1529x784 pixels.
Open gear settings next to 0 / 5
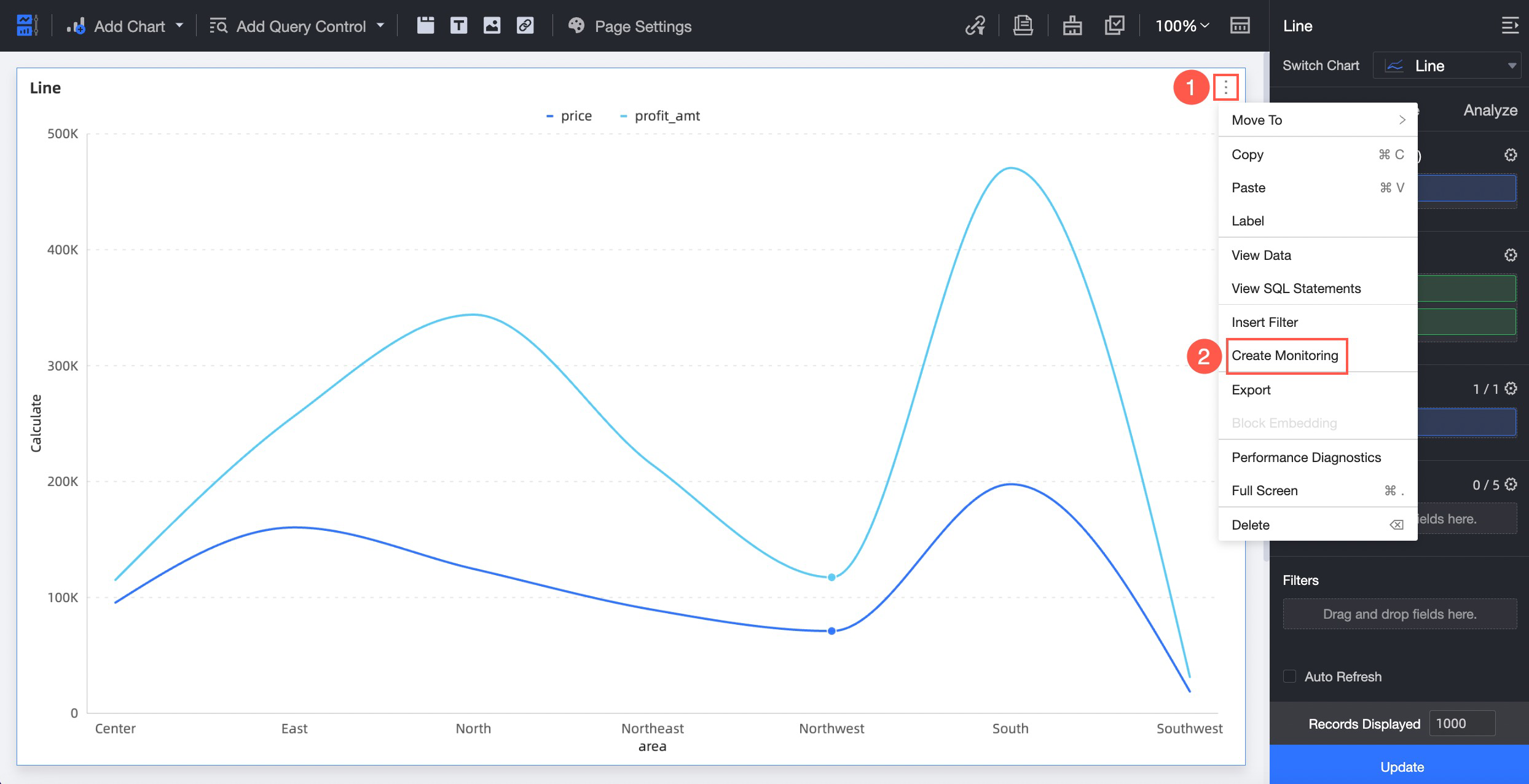pyautogui.click(x=1511, y=484)
